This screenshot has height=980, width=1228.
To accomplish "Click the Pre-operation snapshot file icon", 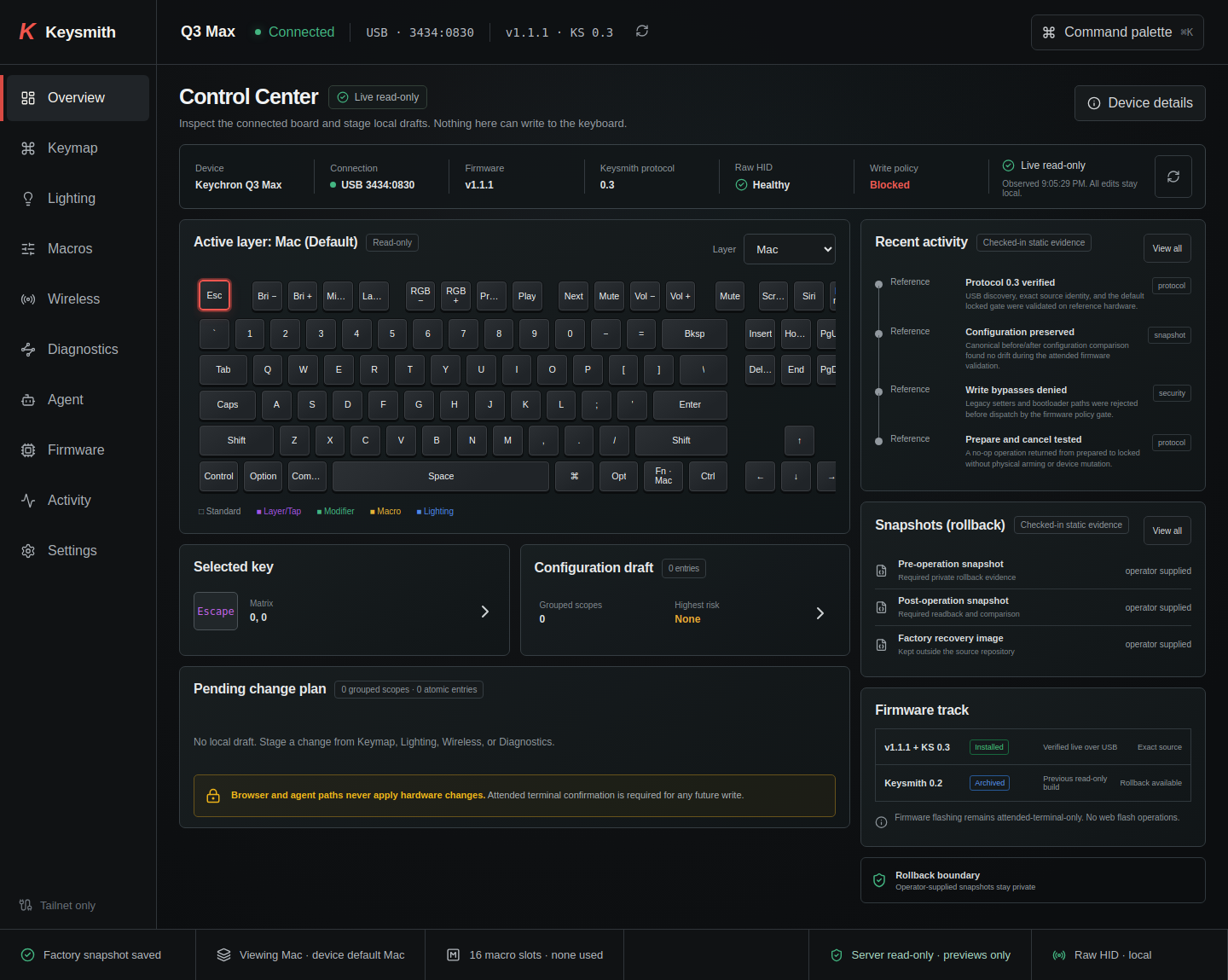I will (x=882, y=571).
